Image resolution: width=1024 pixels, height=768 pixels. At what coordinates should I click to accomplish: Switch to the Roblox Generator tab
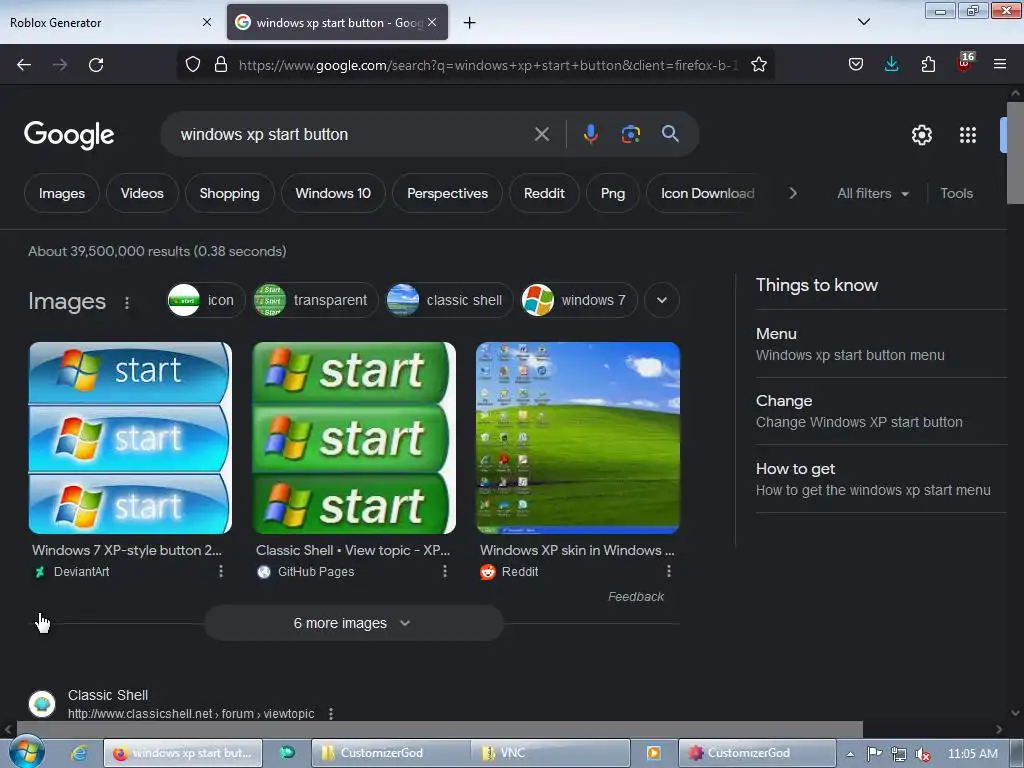(110, 22)
